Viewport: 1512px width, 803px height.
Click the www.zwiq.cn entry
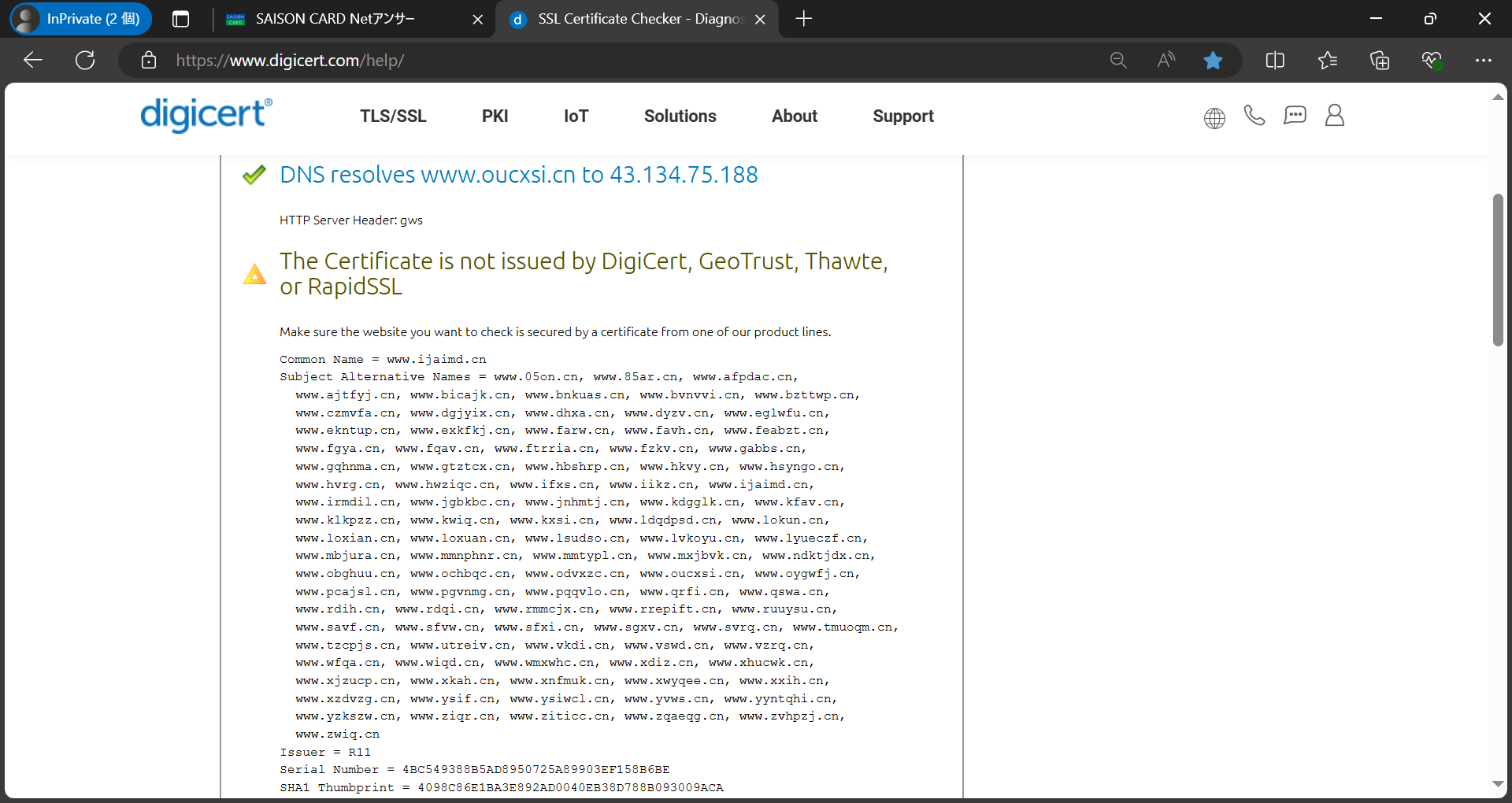point(338,735)
